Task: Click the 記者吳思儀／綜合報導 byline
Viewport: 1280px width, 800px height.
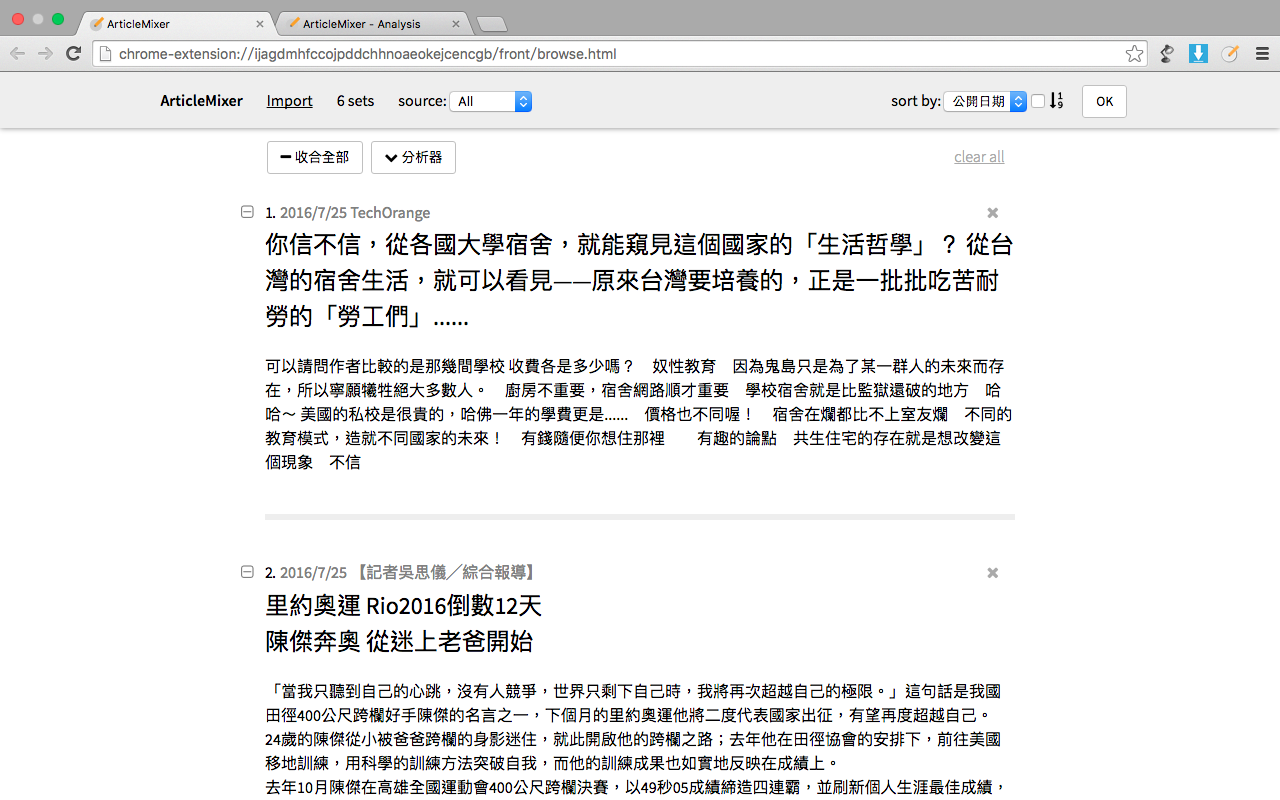Action: [445, 573]
